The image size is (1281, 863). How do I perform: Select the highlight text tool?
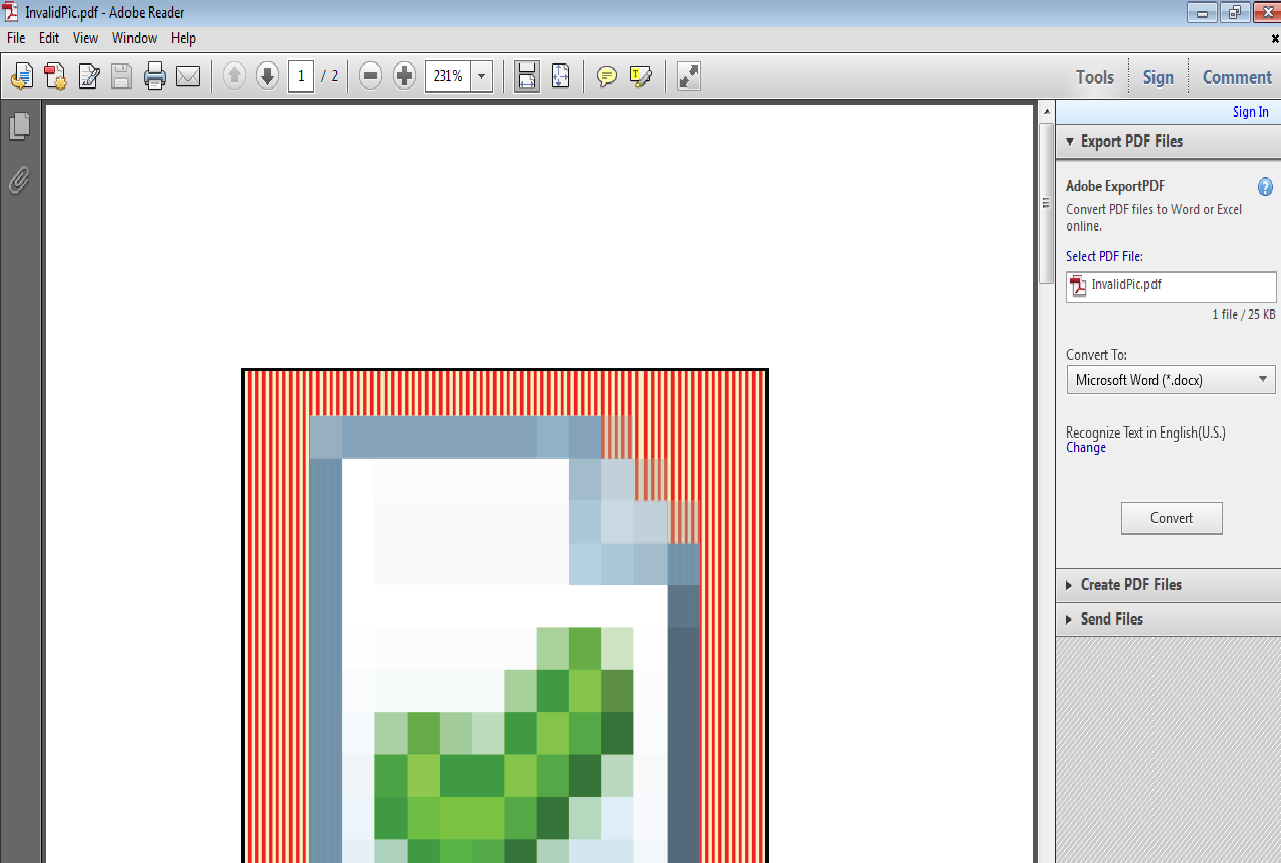641,76
